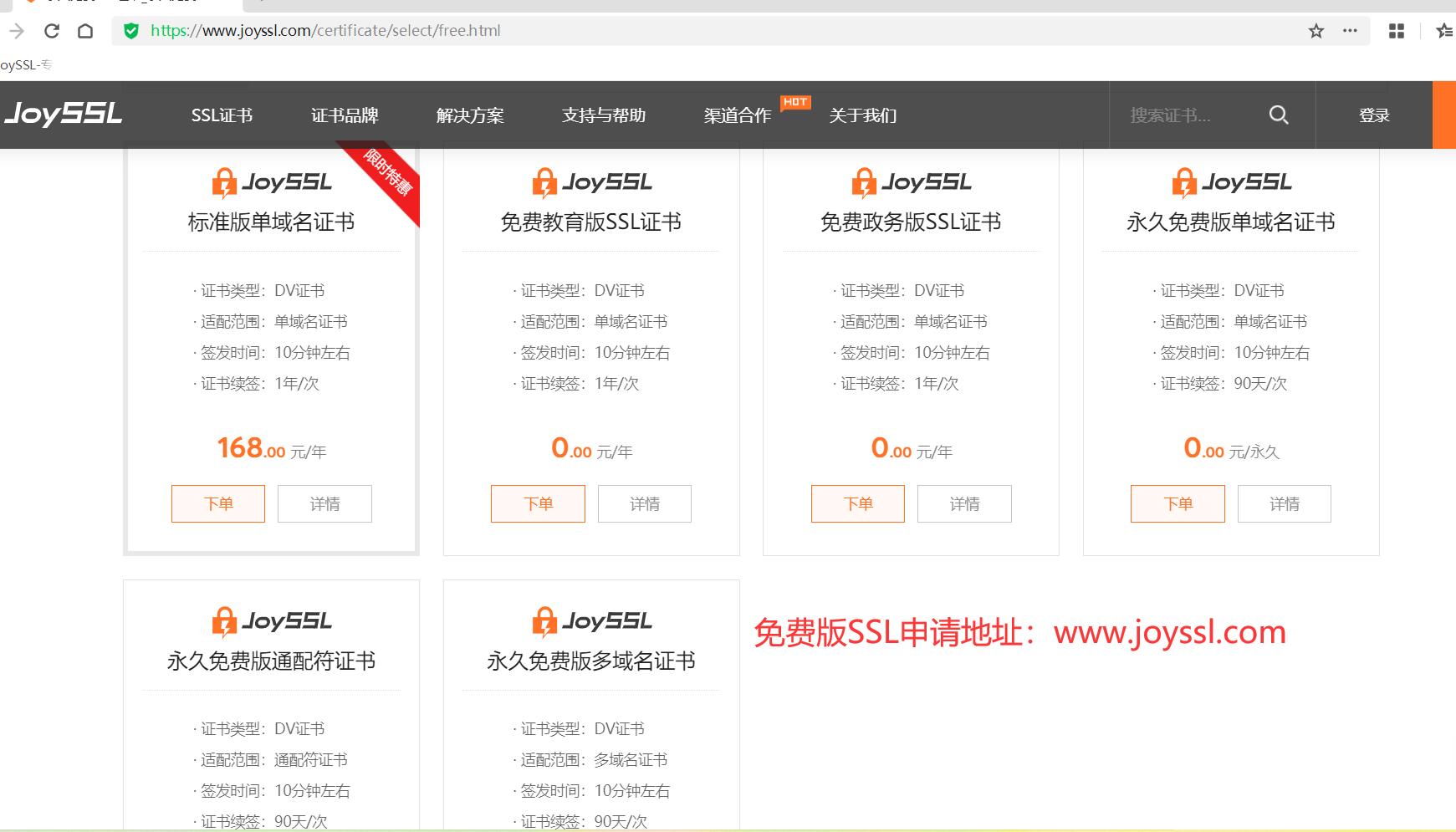Open the 支持与帮助 menu
Image resolution: width=1456 pixels, height=832 pixels.
(604, 115)
